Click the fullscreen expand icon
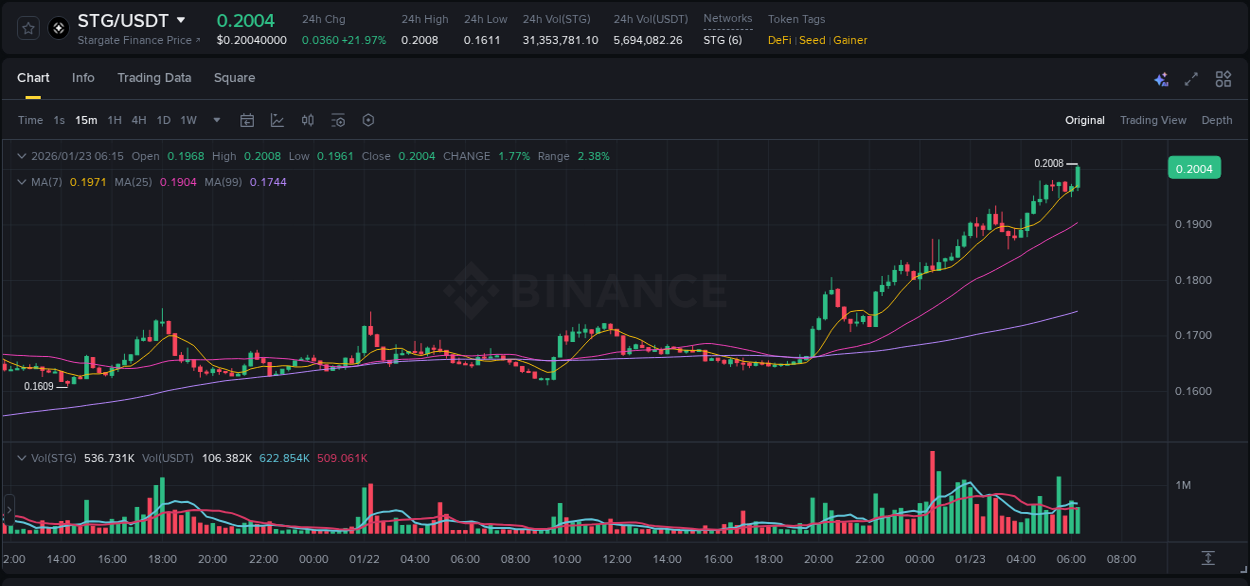The image size is (1250, 586). point(1190,78)
